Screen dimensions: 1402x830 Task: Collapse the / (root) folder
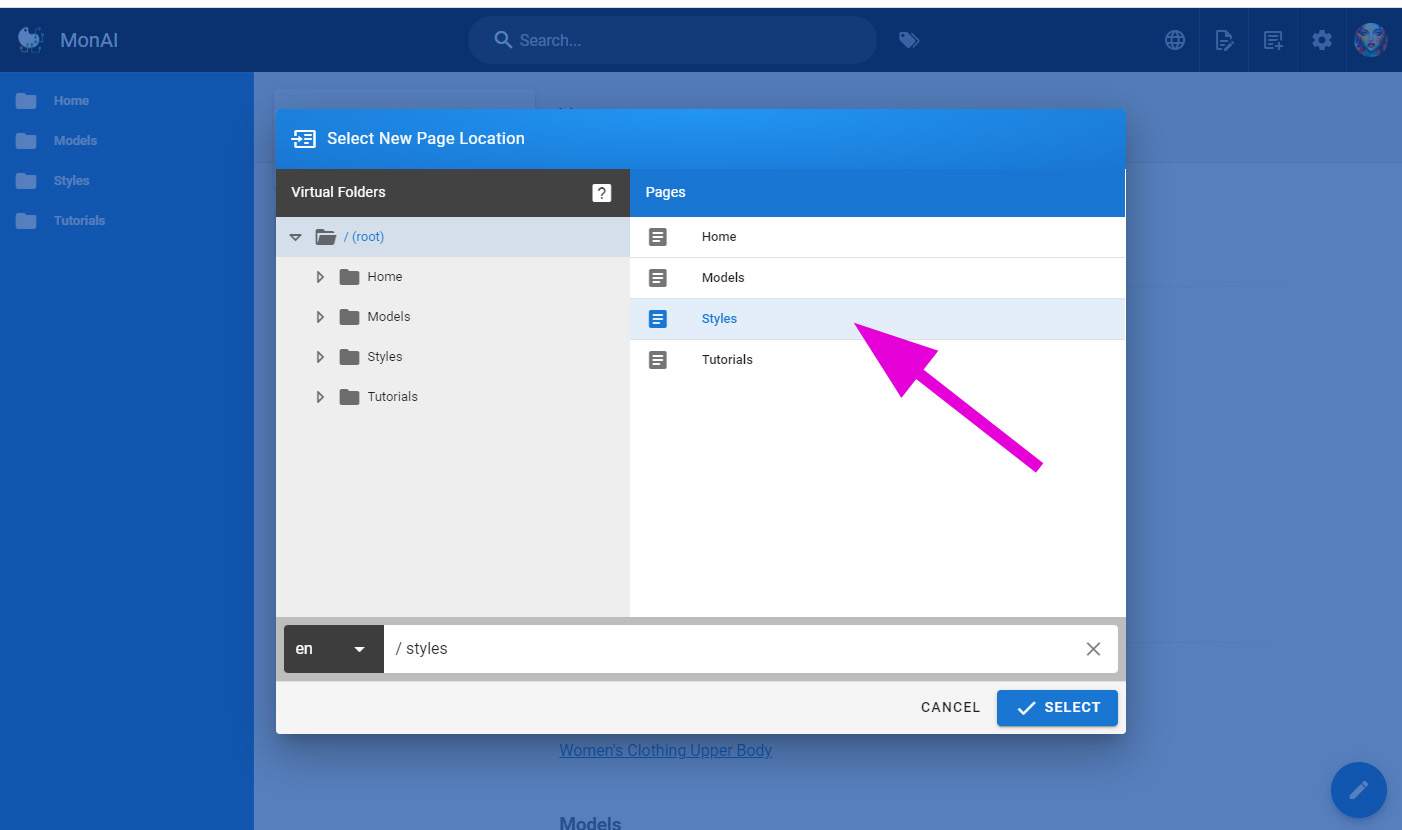295,237
